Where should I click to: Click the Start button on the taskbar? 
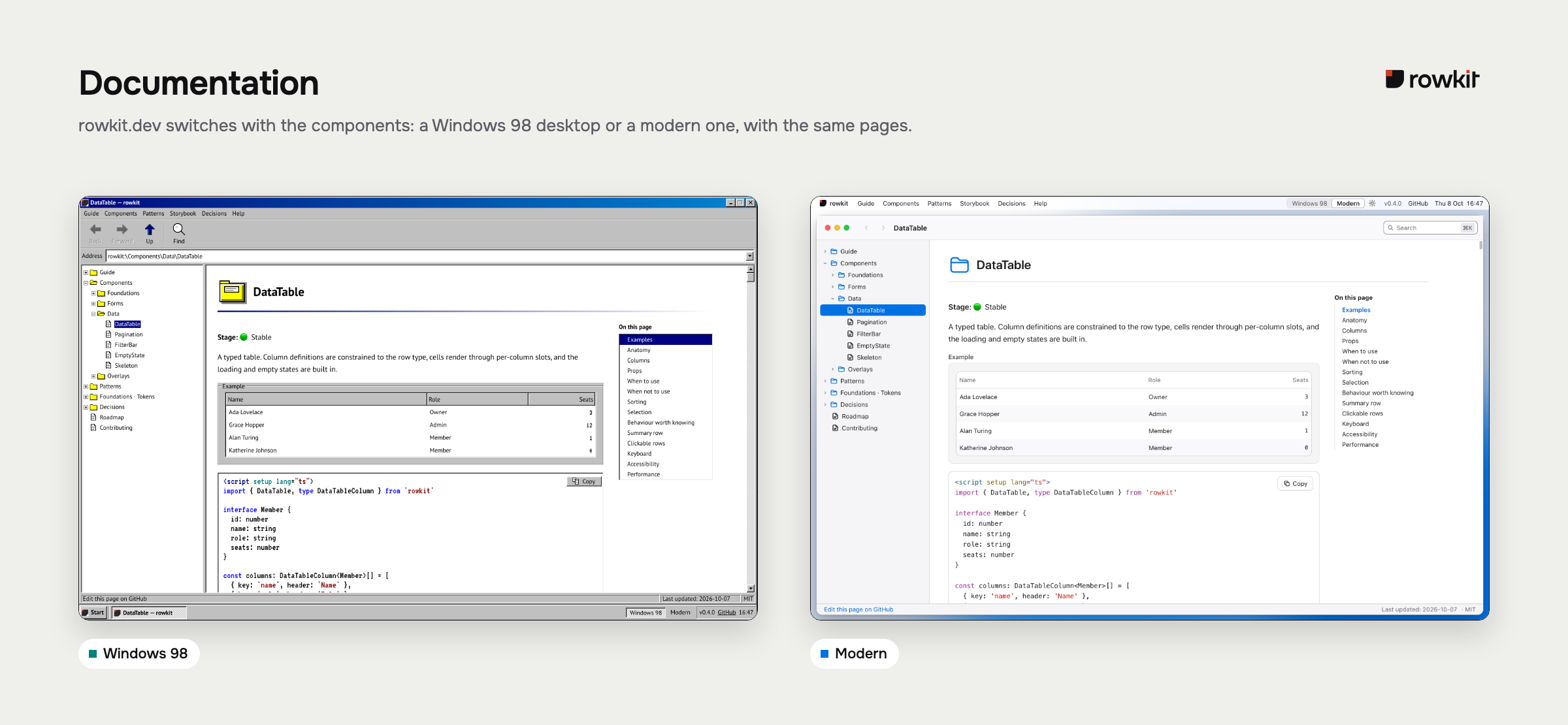[x=93, y=613]
